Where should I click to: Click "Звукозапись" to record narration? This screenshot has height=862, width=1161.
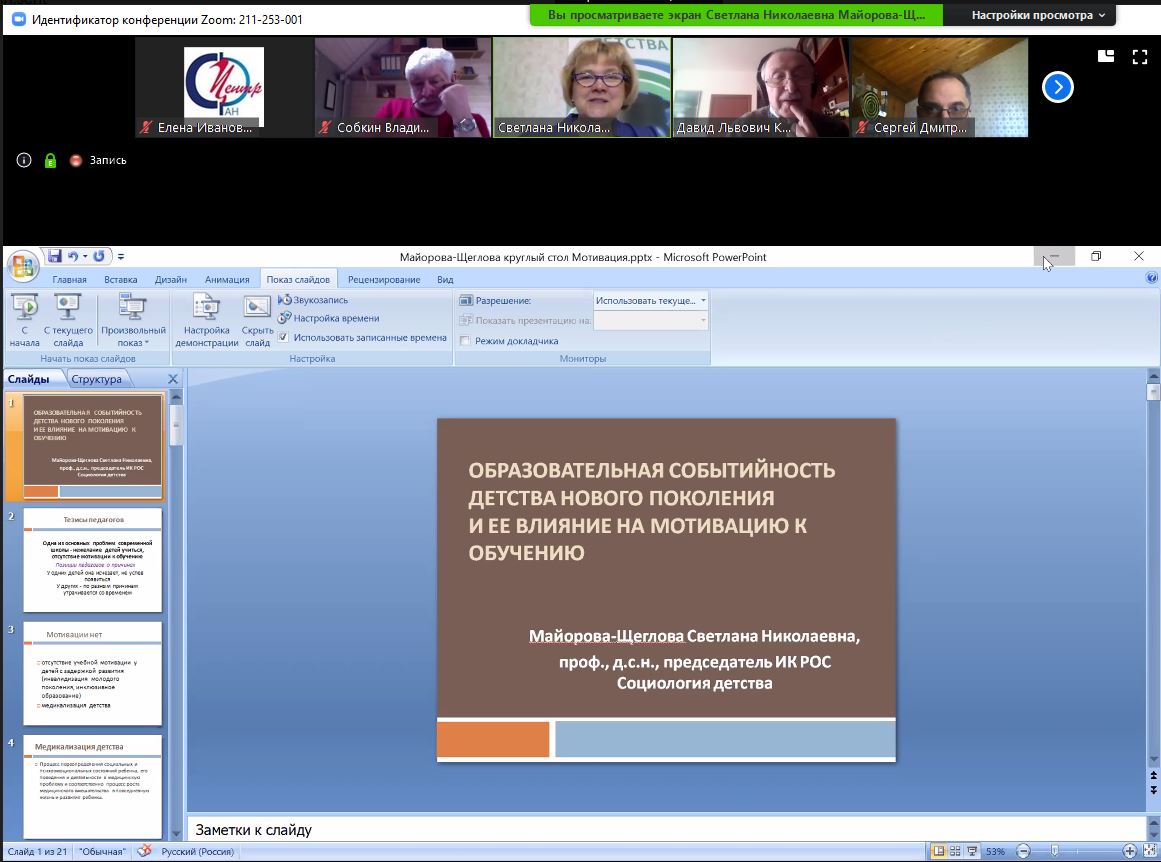tap(320, 300)
